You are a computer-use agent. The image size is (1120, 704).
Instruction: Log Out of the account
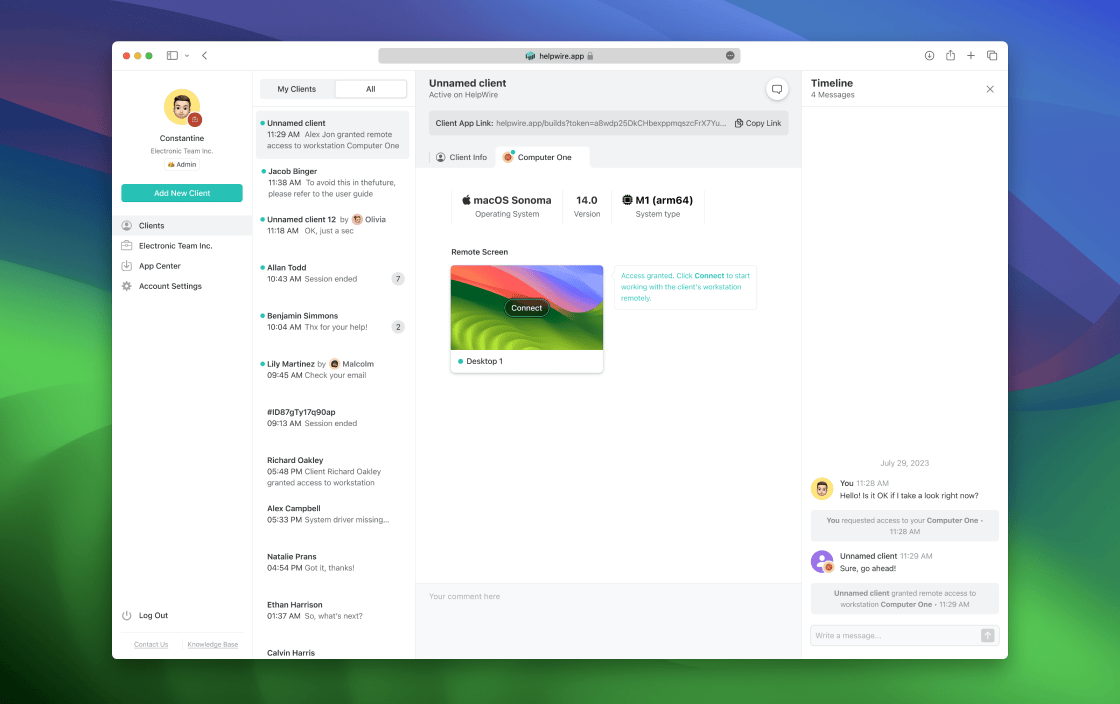pyautogui.click(x=154, y=615)
